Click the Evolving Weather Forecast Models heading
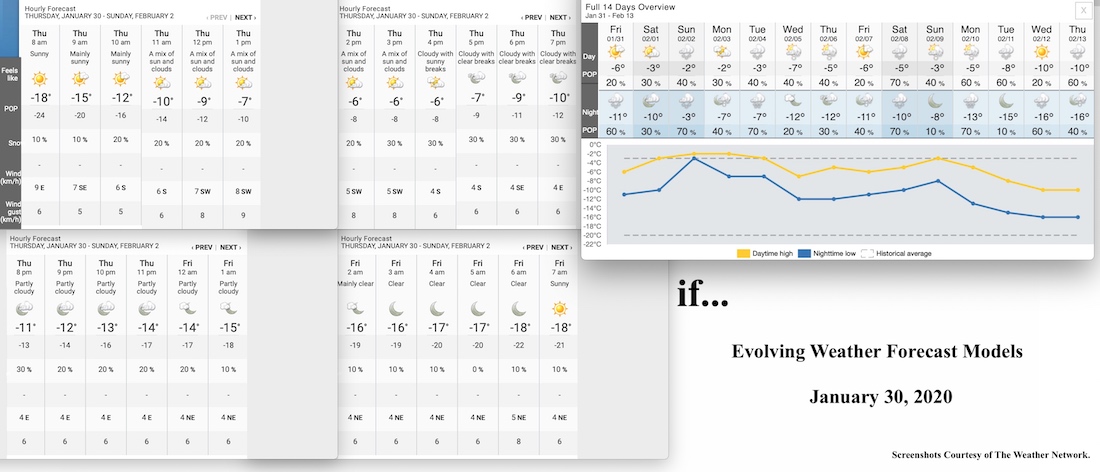 tap(877, 351)
